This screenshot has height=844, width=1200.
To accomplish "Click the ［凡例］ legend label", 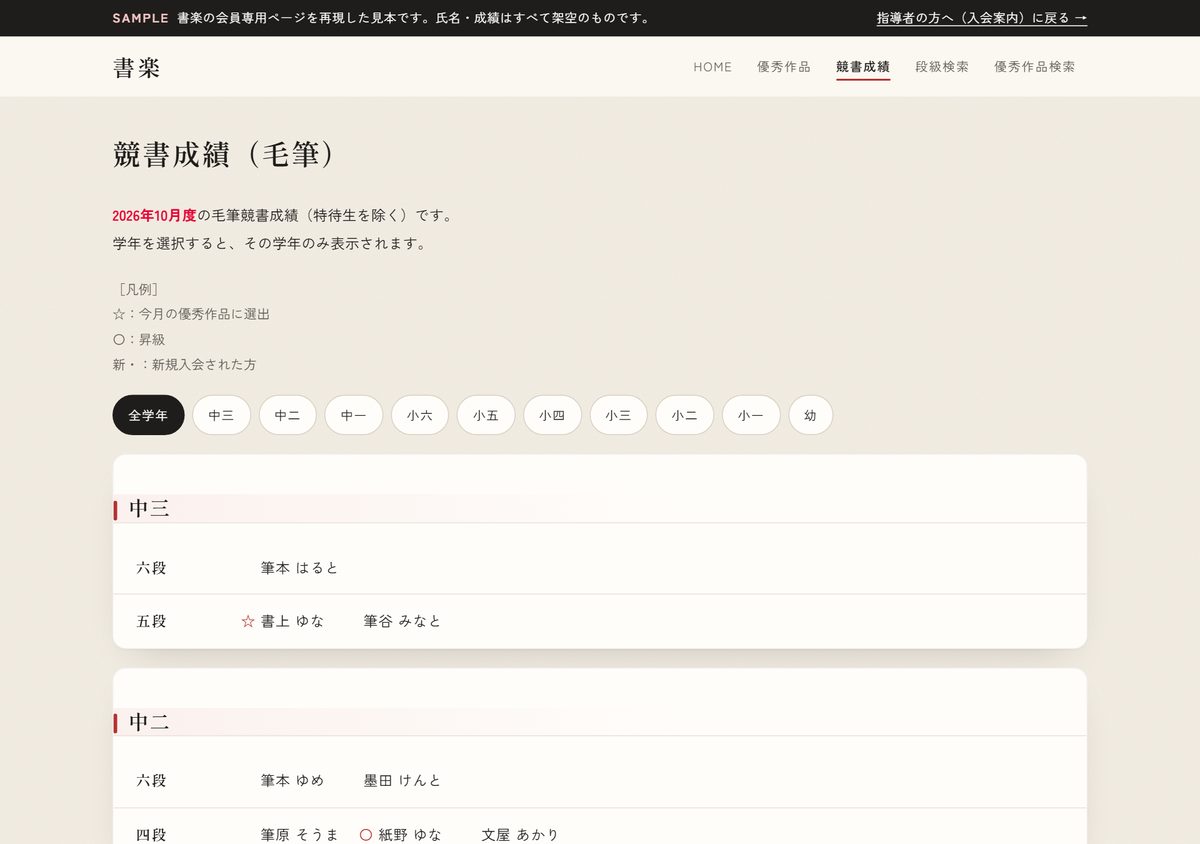I will (x=138, y=289).
